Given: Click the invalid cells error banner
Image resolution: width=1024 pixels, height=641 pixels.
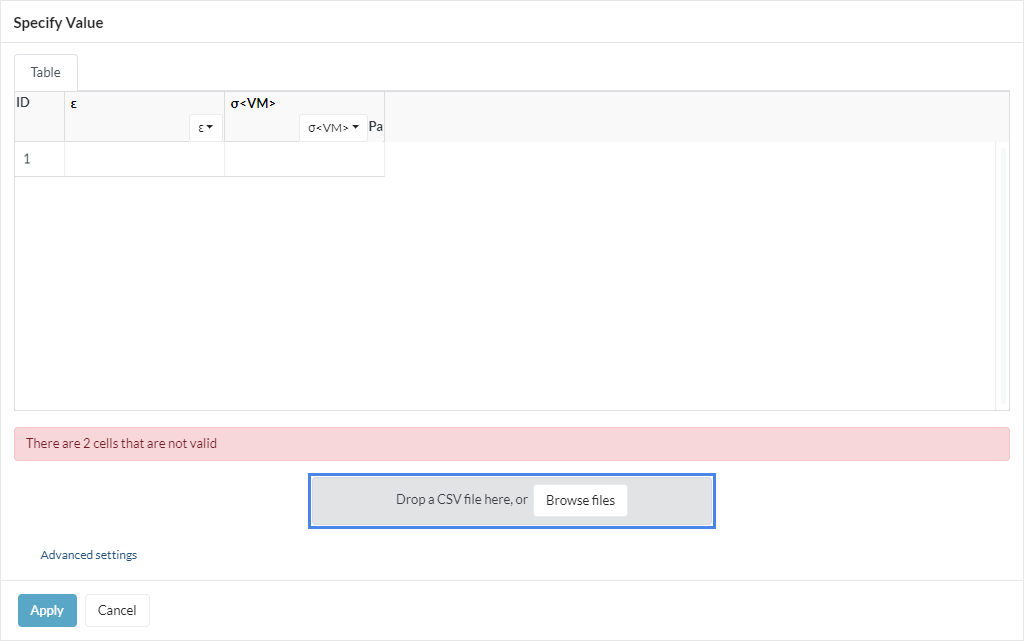Looking at the screenshot, I should coord(511,444).
